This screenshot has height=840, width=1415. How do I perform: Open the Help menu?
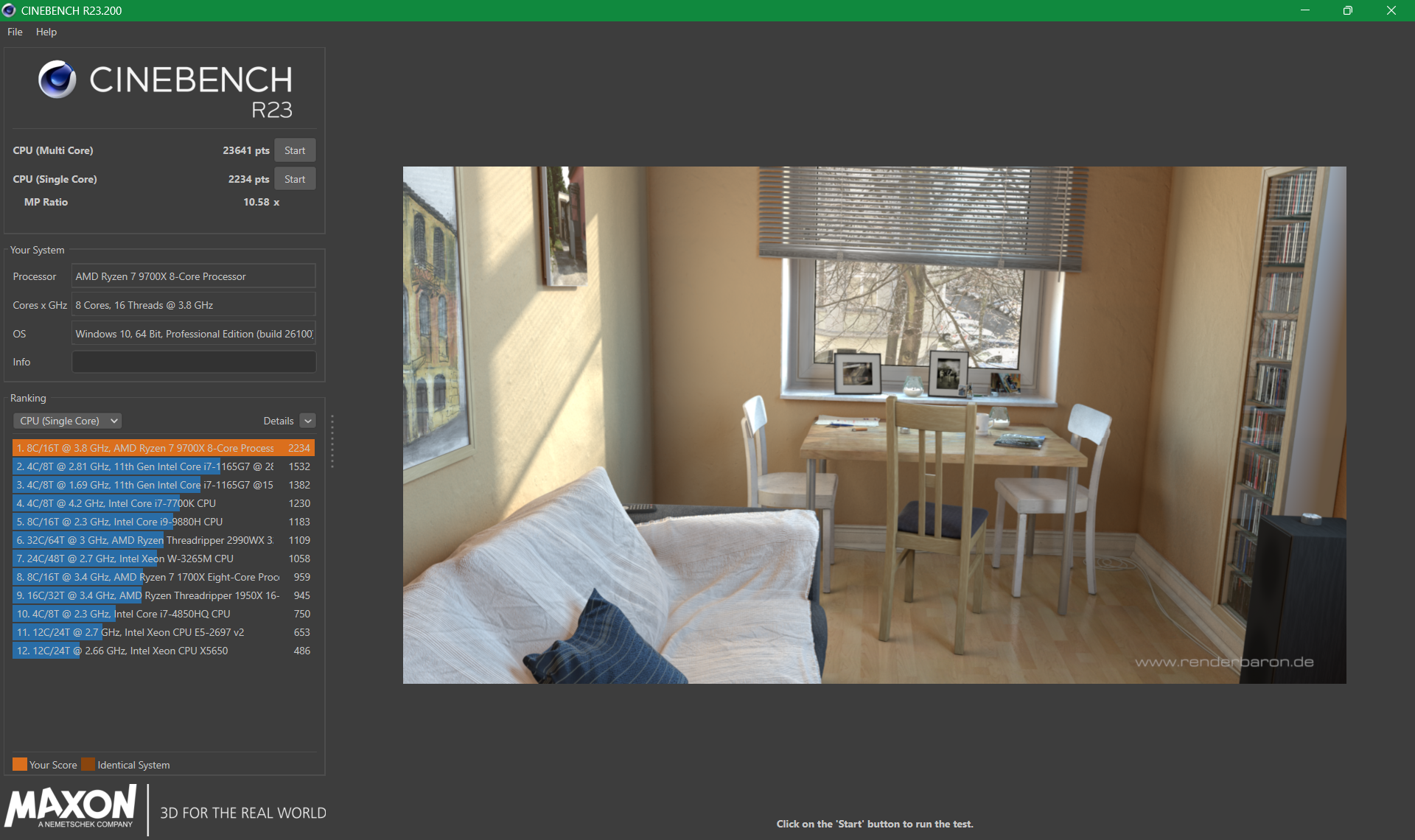point(46,32)
